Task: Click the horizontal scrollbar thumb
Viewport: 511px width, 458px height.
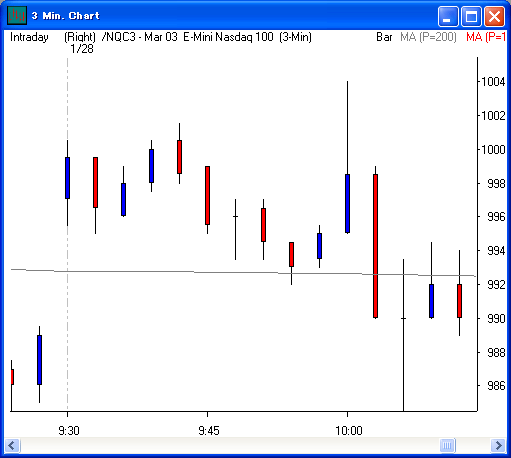Action: coord(447,445)
